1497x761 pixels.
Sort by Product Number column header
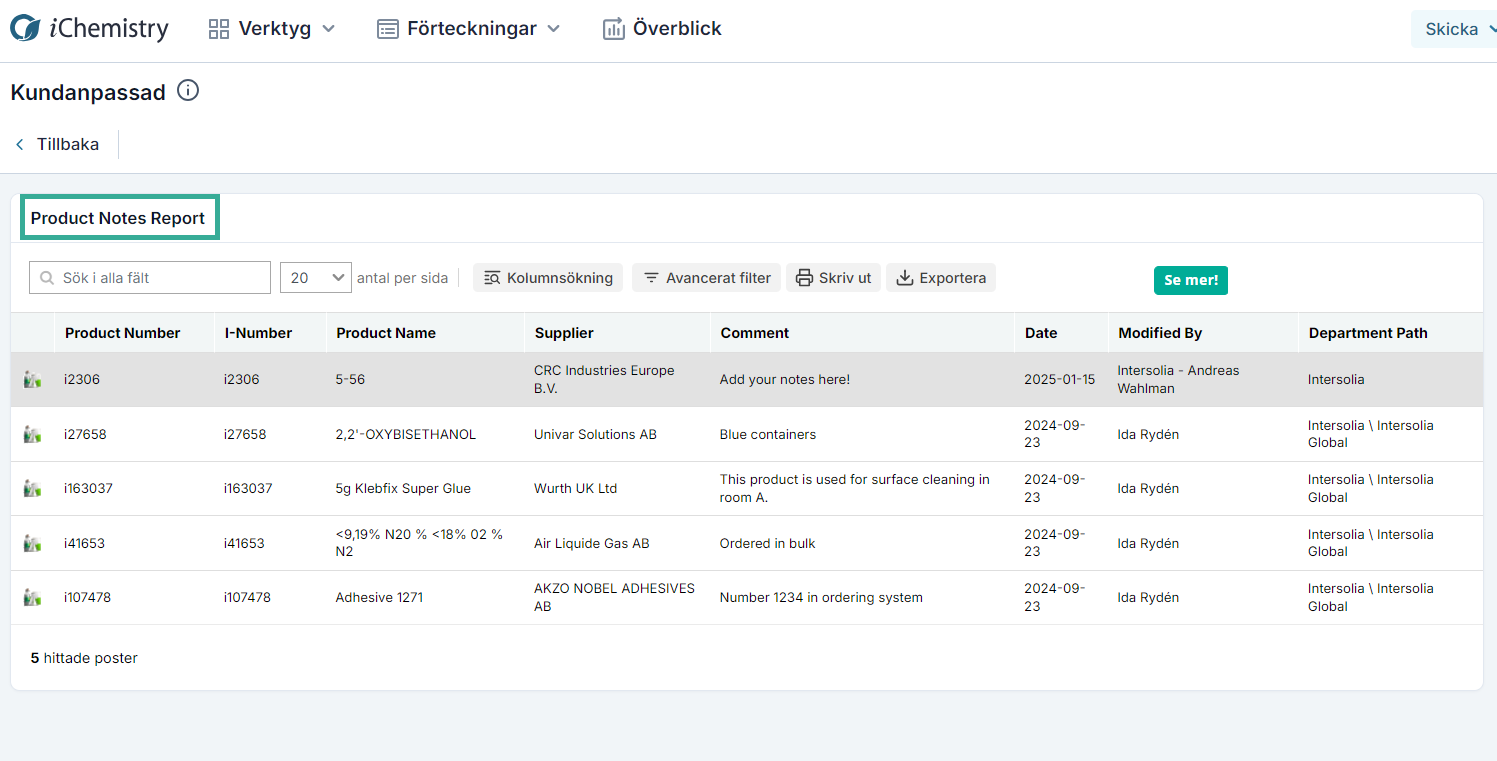tap(123, 333)
